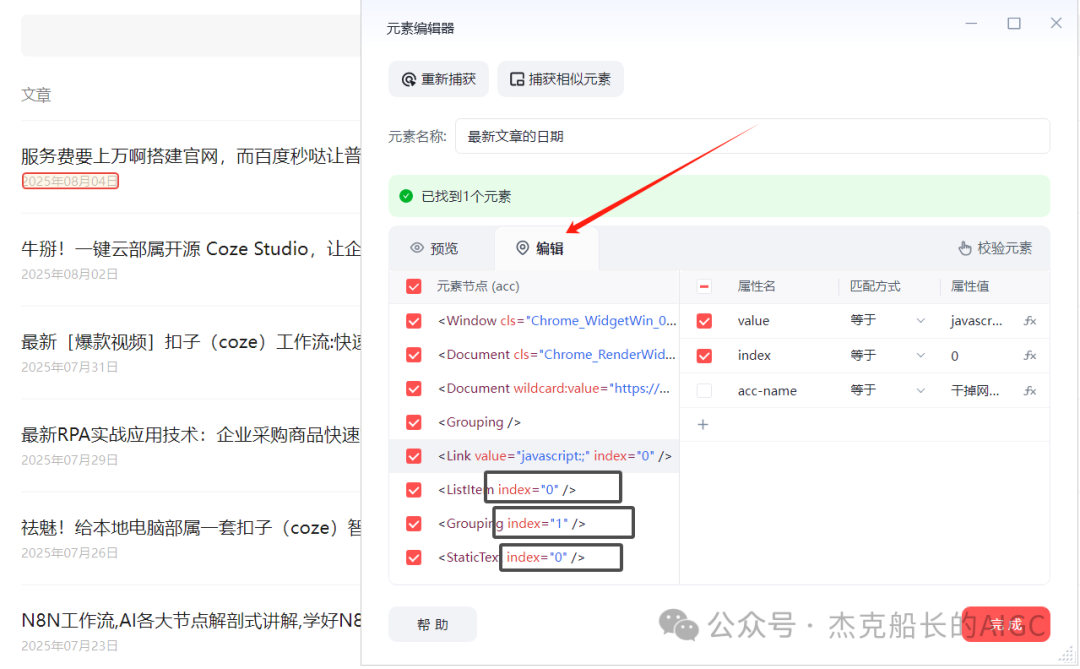This screenshot has width=1080, height=669.
Task: Click date text 2025年07月29日
Action: pyautogui.click(x=70, y=460)
